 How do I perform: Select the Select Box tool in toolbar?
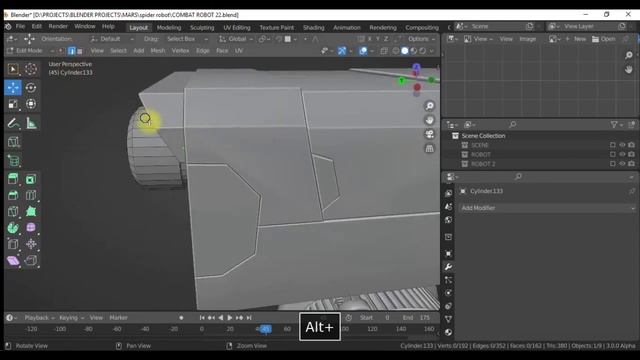(13, 69)
